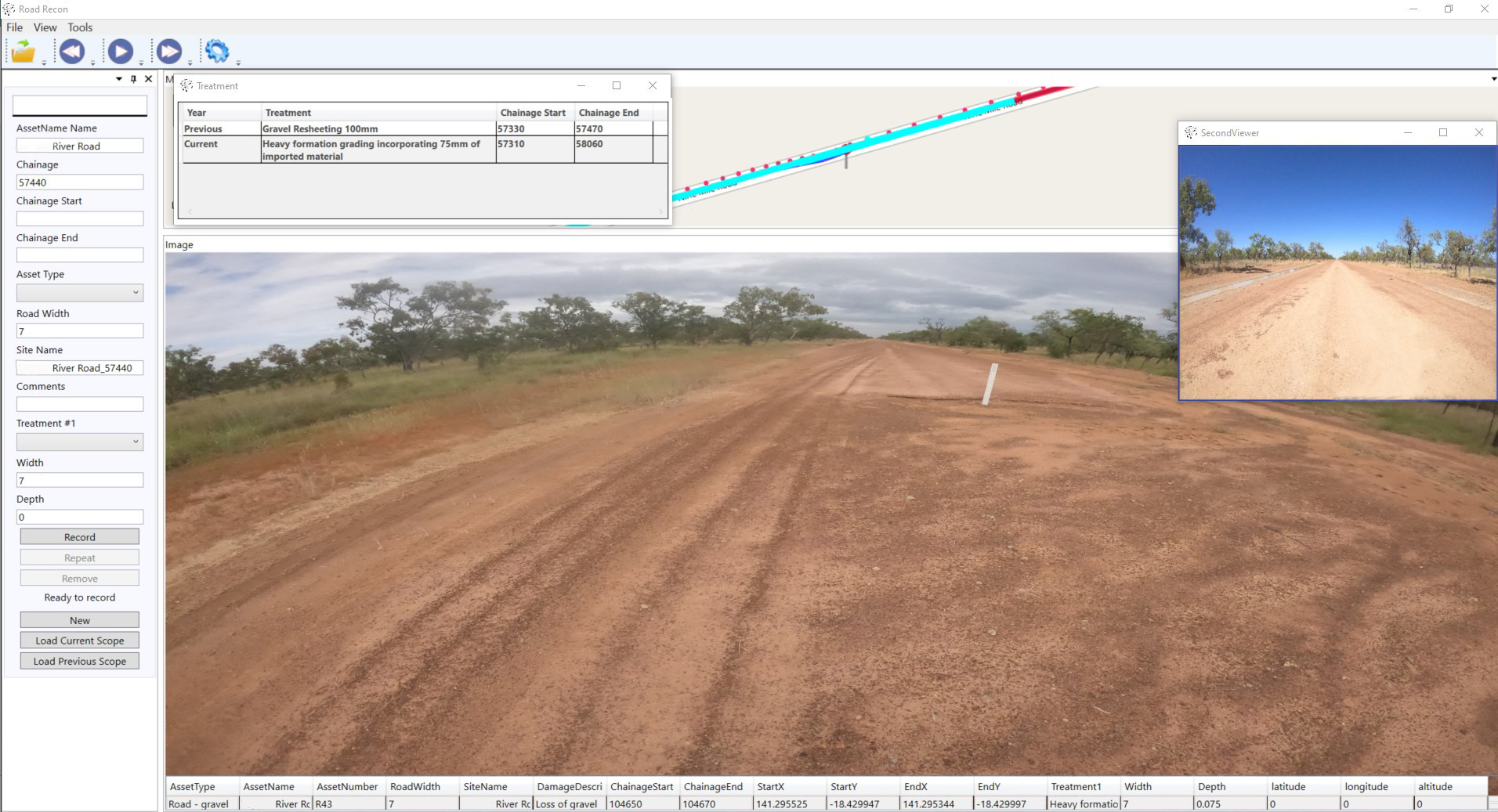1498x812 pixels.
Task: Click AssetType column header in bottom grid
Action: 202,786
